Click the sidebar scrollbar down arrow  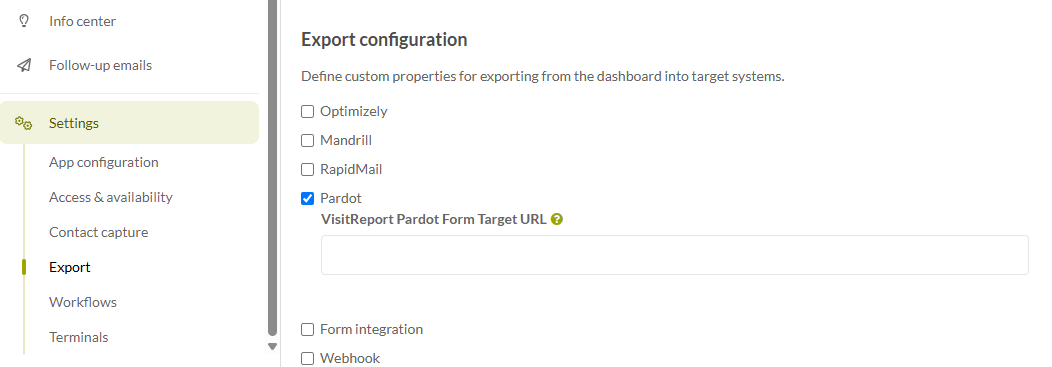click(x=272, y=346)
